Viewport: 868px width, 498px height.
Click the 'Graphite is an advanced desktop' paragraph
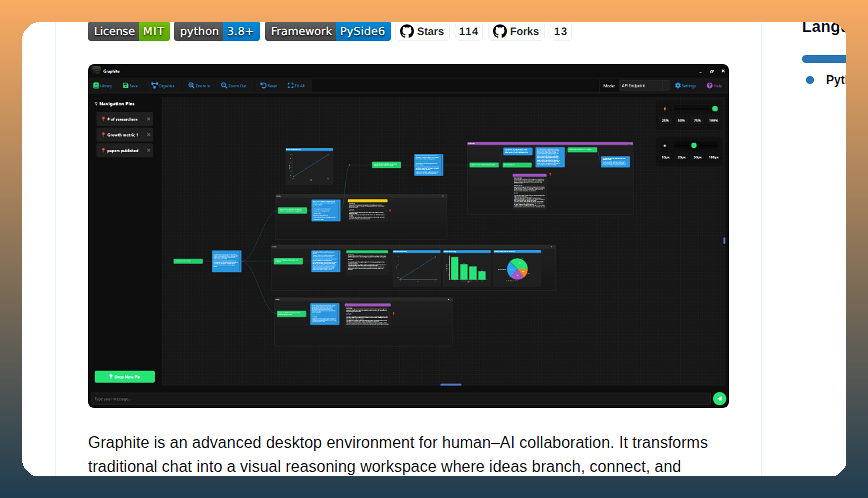pyautogui.click(x=397, y=454)
